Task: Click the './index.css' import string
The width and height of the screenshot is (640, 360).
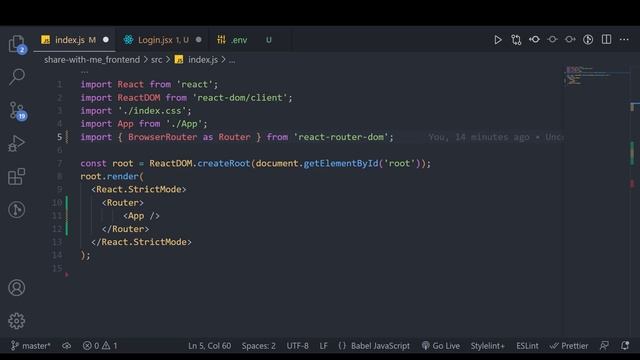Action: click(x=152, y=111)
